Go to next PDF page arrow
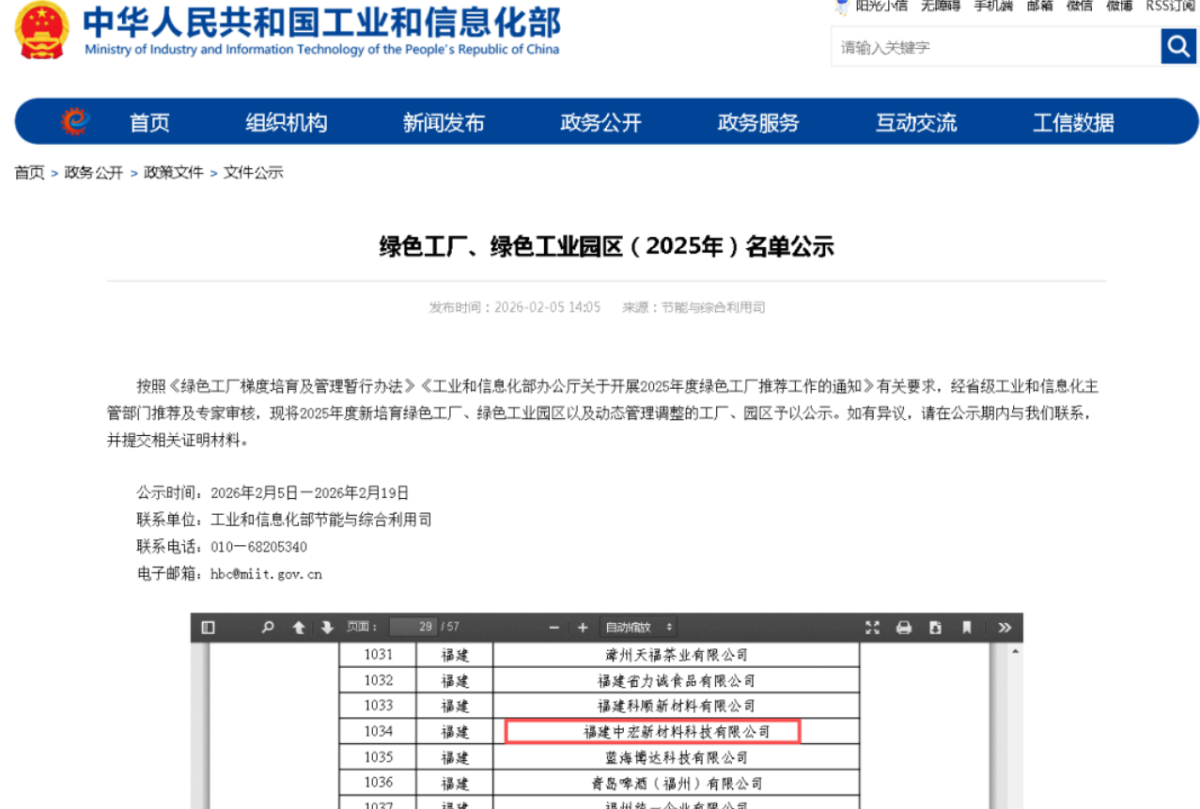This screenshot has width=1200, height=809. 326,627
